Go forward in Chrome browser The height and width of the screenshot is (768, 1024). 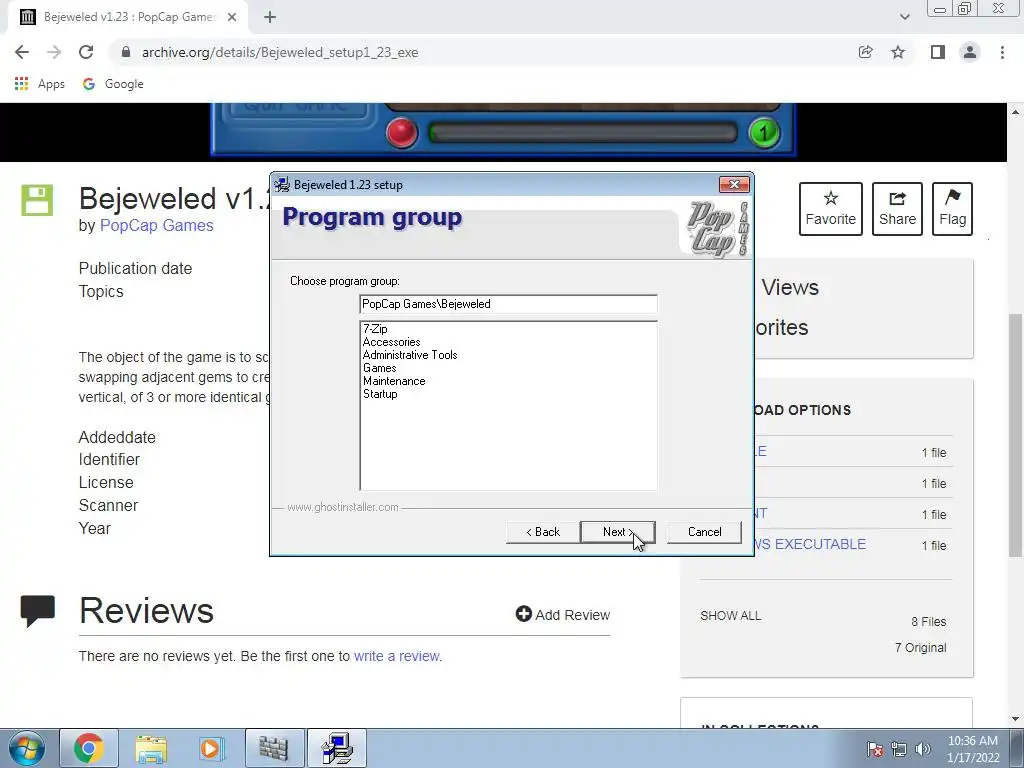pos(54,52)
